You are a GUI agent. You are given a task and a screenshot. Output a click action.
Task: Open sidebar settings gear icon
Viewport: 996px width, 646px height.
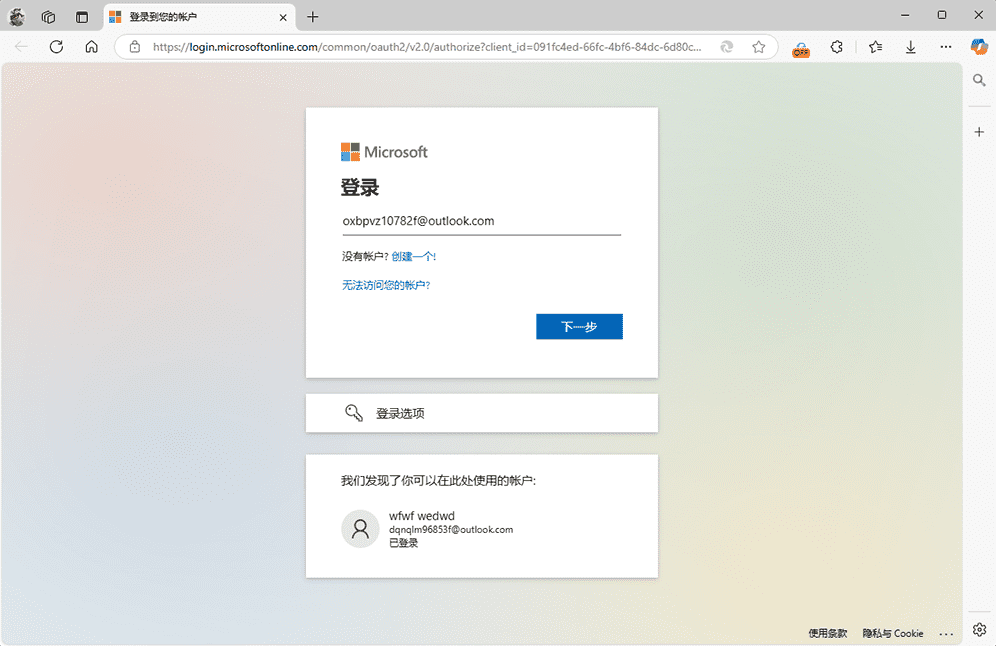tap(979, 629)
